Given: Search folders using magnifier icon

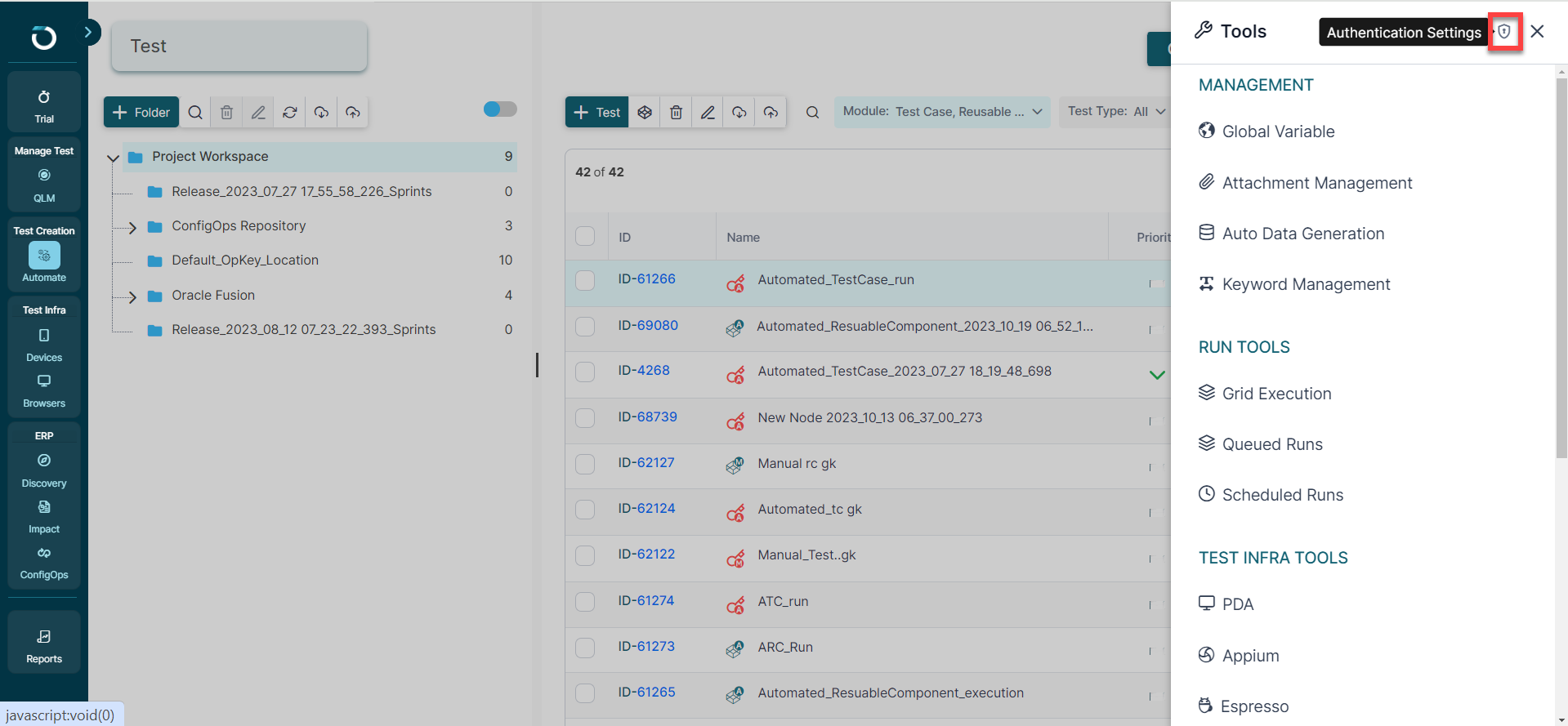Looking at the screenshot, I should [195, 112].
